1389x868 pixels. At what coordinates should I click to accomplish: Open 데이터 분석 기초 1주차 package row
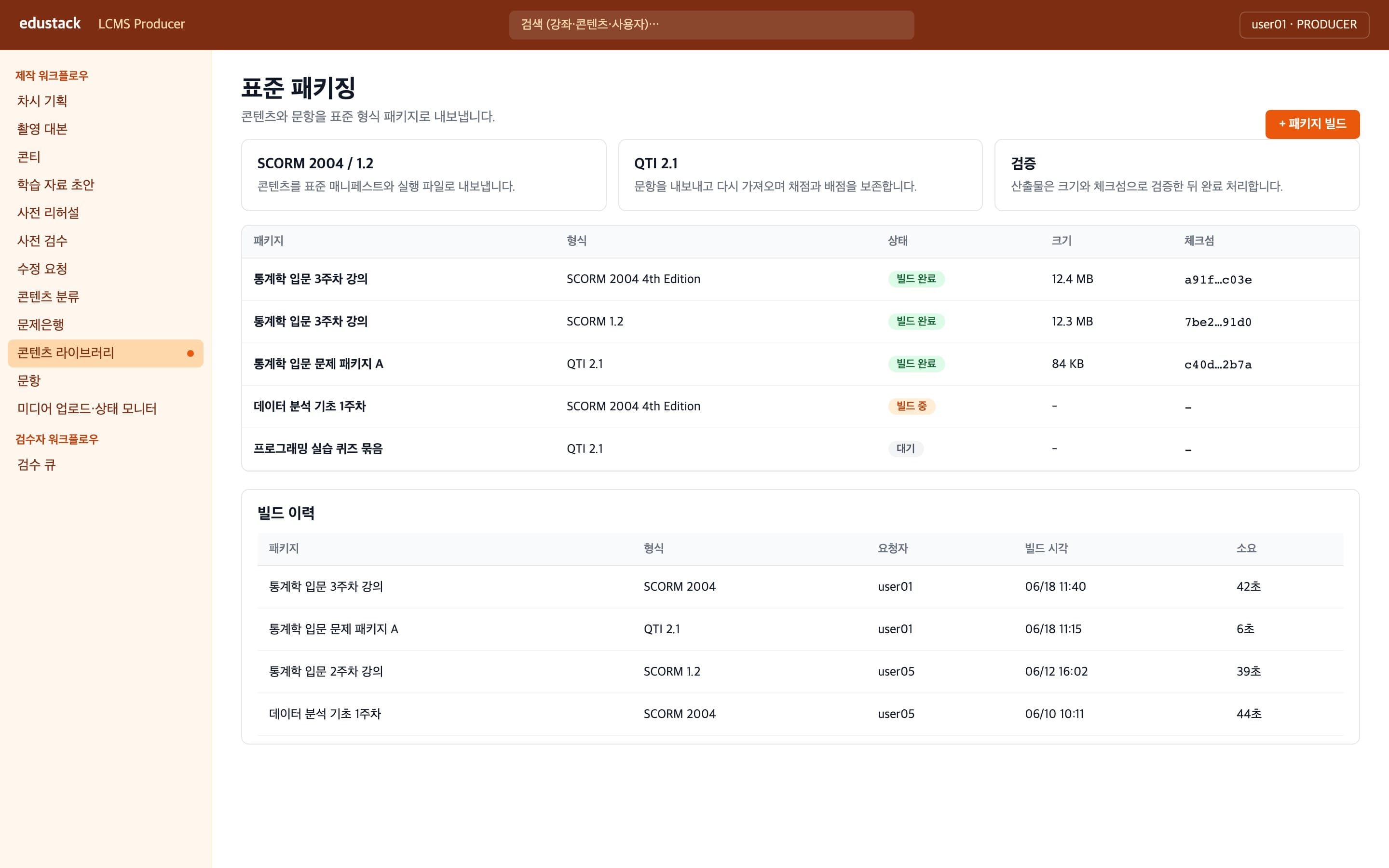point(800,407)
